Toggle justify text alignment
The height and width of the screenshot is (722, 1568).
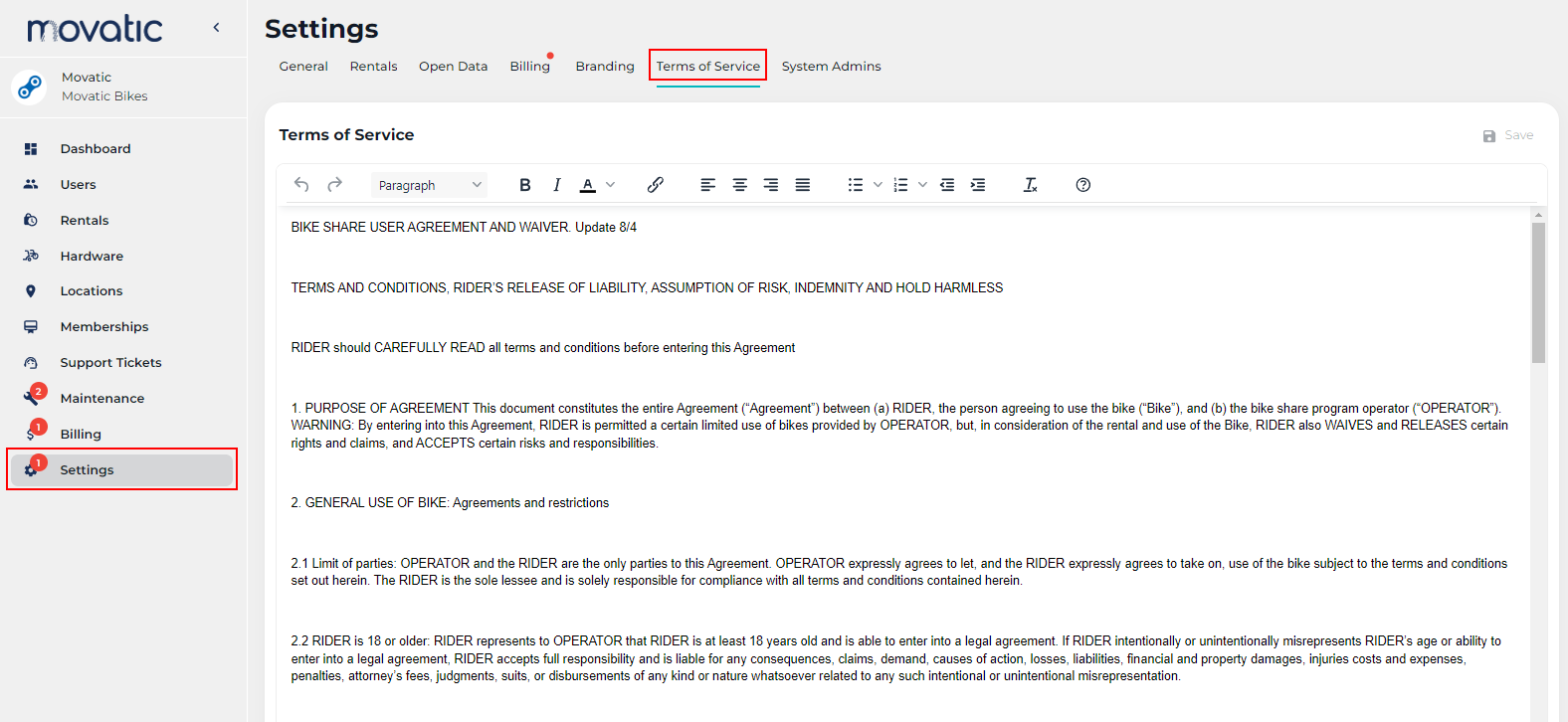(x=803, y=185)
